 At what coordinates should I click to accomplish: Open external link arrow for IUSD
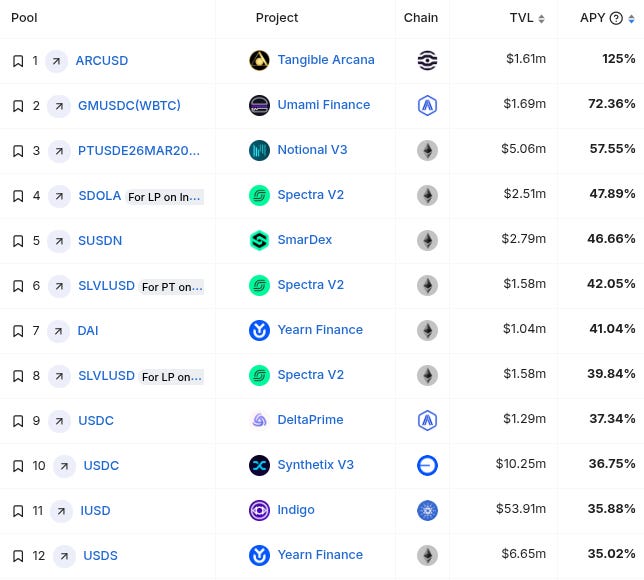click(x=62, y=511)
